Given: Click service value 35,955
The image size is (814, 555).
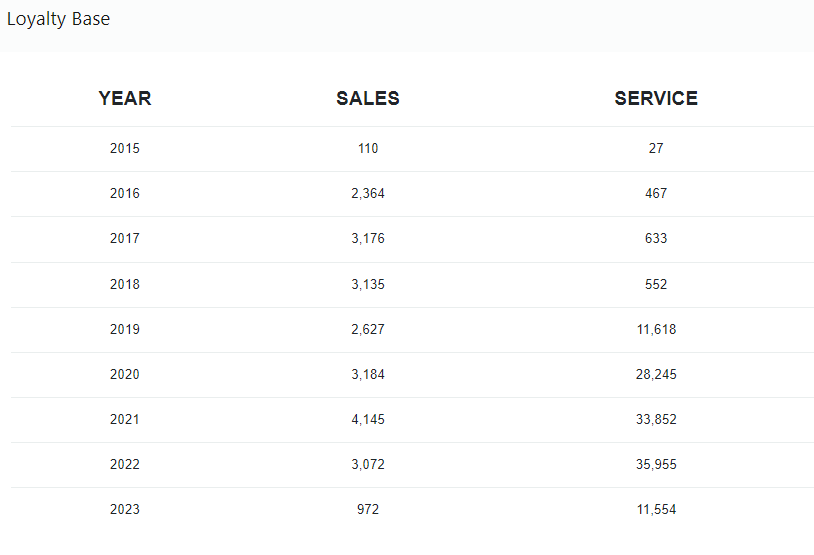Looking at the screenshot, I should coord(656,464).
